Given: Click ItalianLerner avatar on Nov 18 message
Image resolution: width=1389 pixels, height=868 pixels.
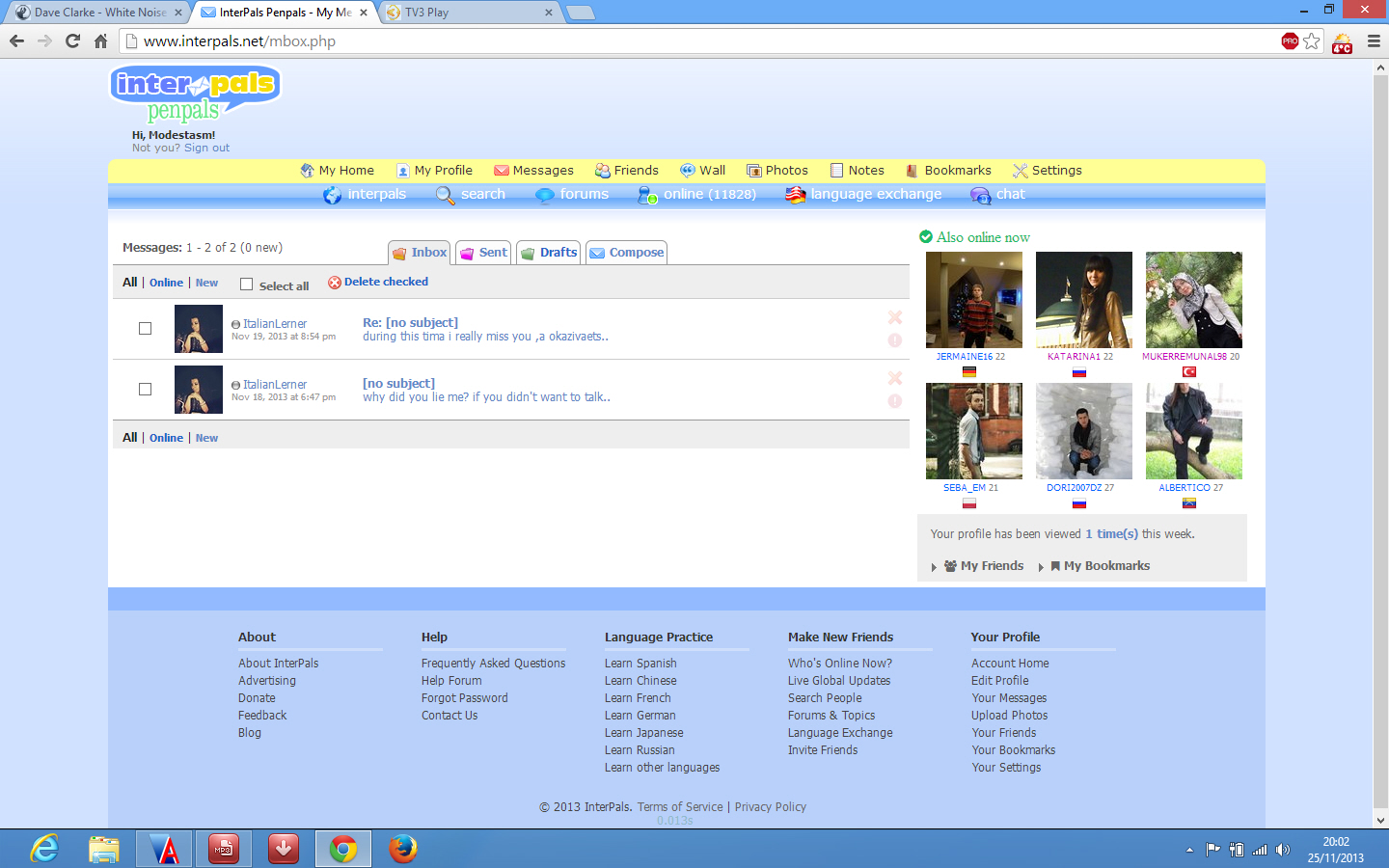Looking at the screenshot, I should pos(199,390).
